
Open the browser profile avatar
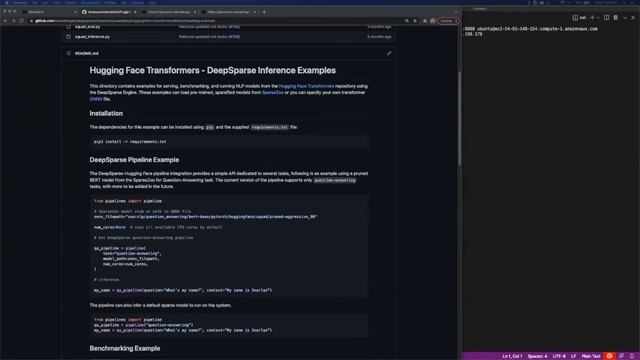pyautogui.click(x=433, y=21)
